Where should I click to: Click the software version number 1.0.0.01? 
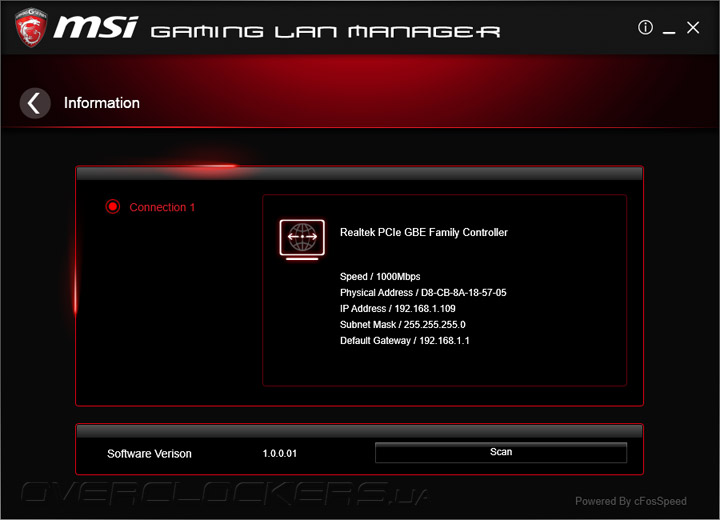click(280, 453)
